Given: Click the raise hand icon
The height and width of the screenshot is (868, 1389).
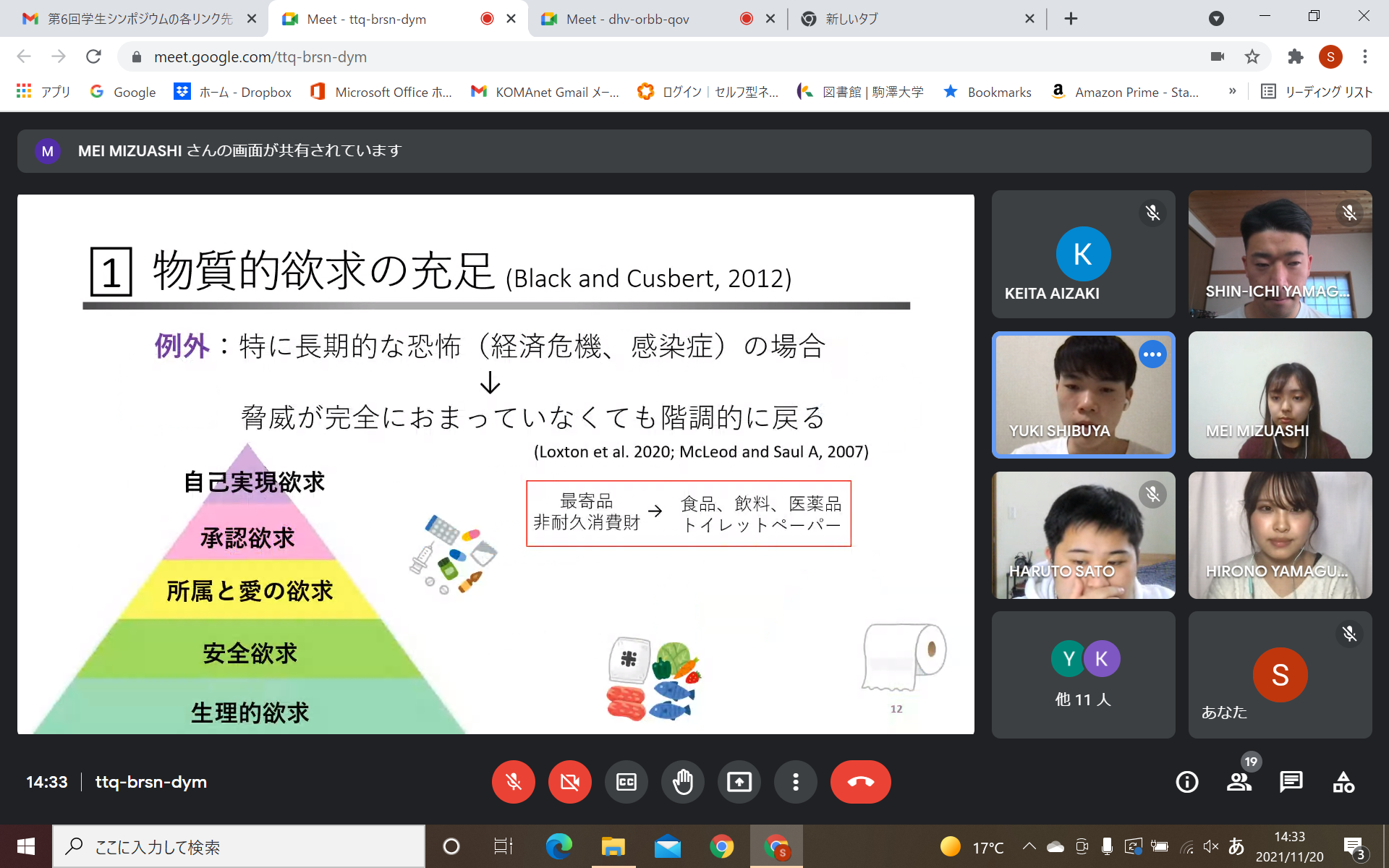Looking at the screenshot, I should coord(682,782).
